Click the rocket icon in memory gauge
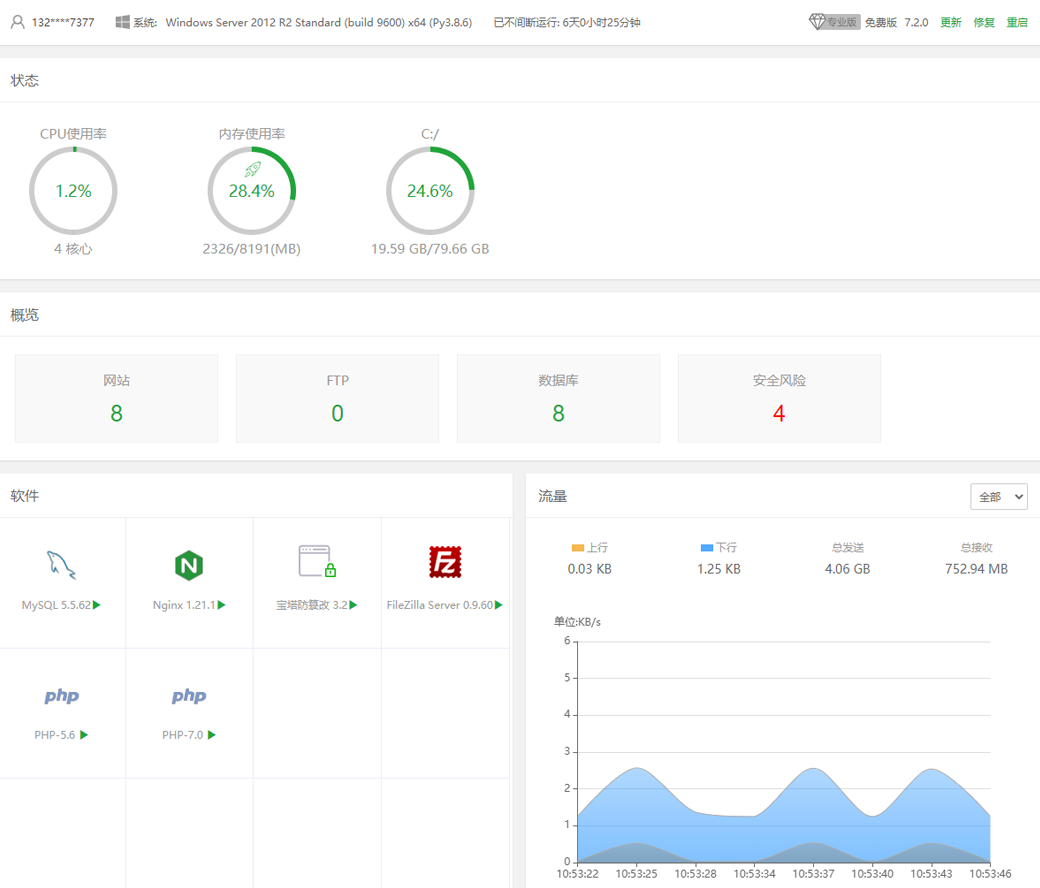The height and width of the screenshot is (888, 1040). (x=252, y=170)
